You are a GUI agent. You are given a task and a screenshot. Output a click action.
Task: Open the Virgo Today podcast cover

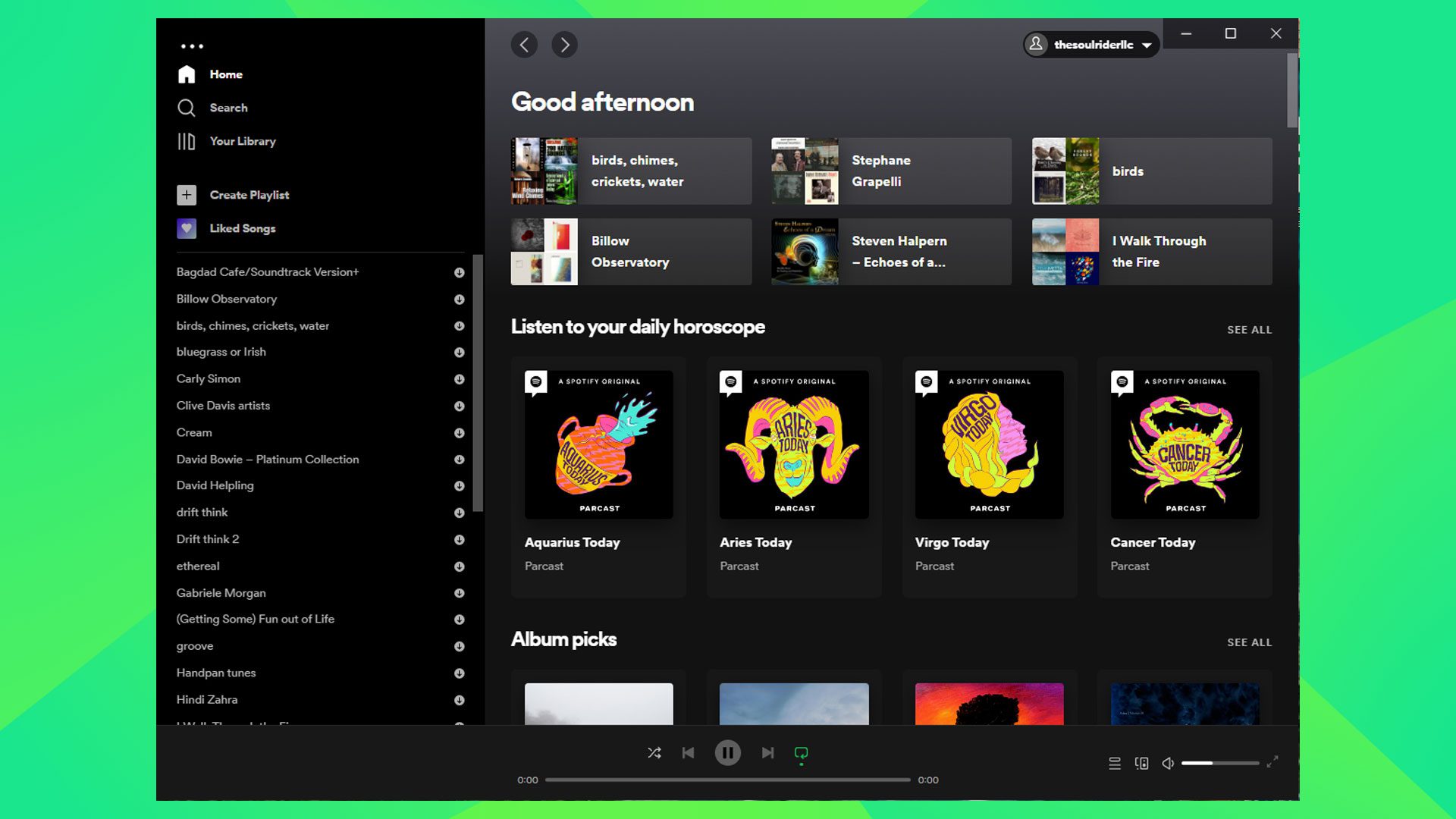990,444
